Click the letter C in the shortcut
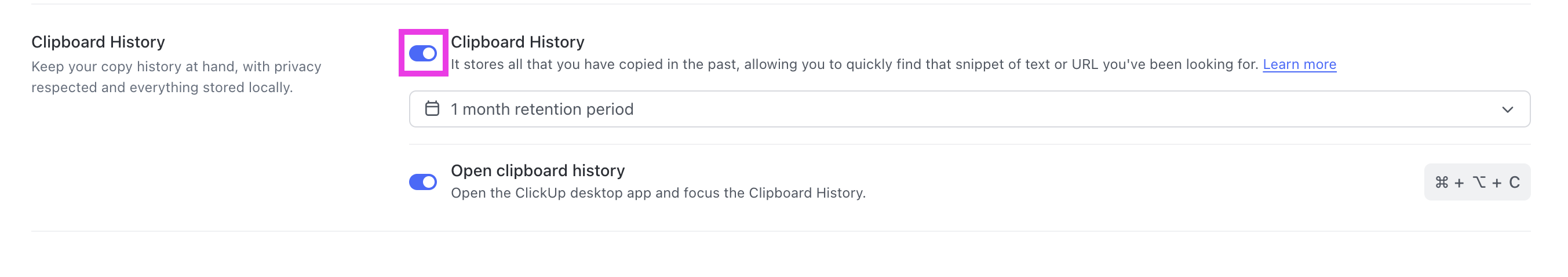The image size is (1568, 277). click(x=1515, y=183)
